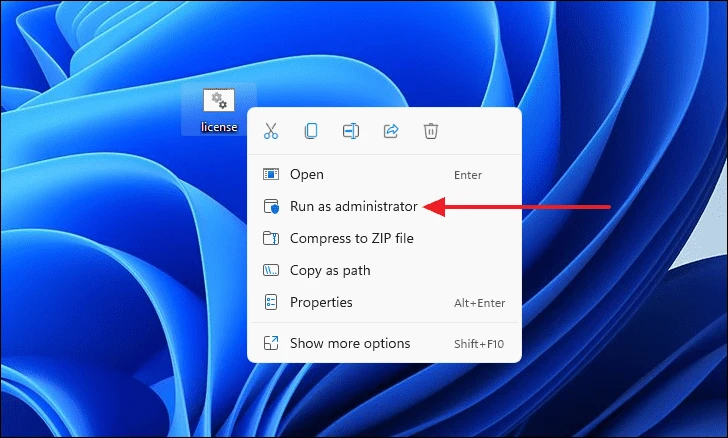Click the license file name label

point(218,127)
